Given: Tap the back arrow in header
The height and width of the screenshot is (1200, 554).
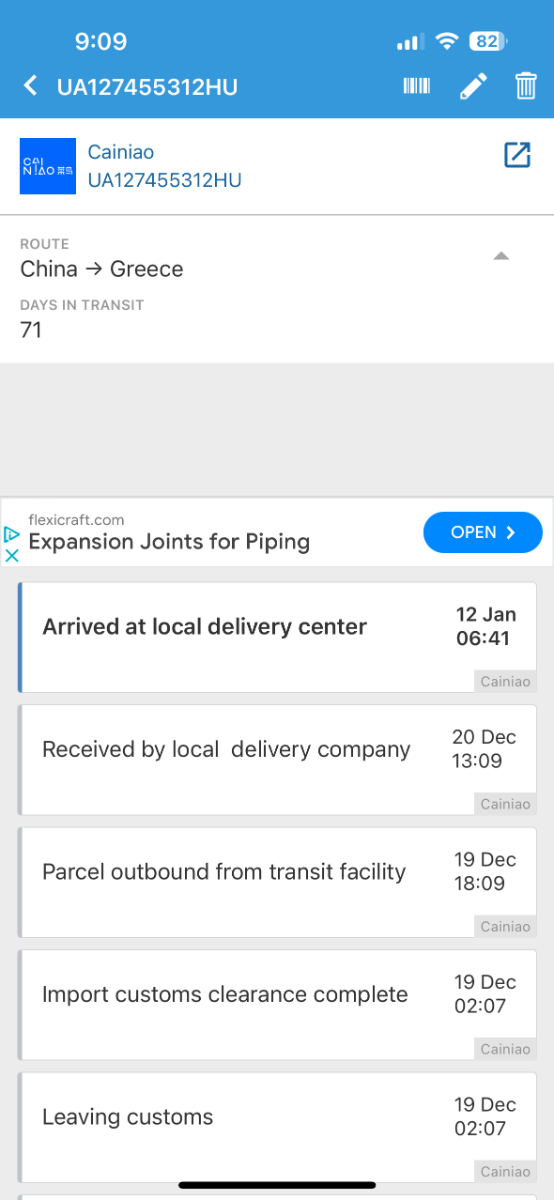Looking at the screenshot, I should coord(30,86).
